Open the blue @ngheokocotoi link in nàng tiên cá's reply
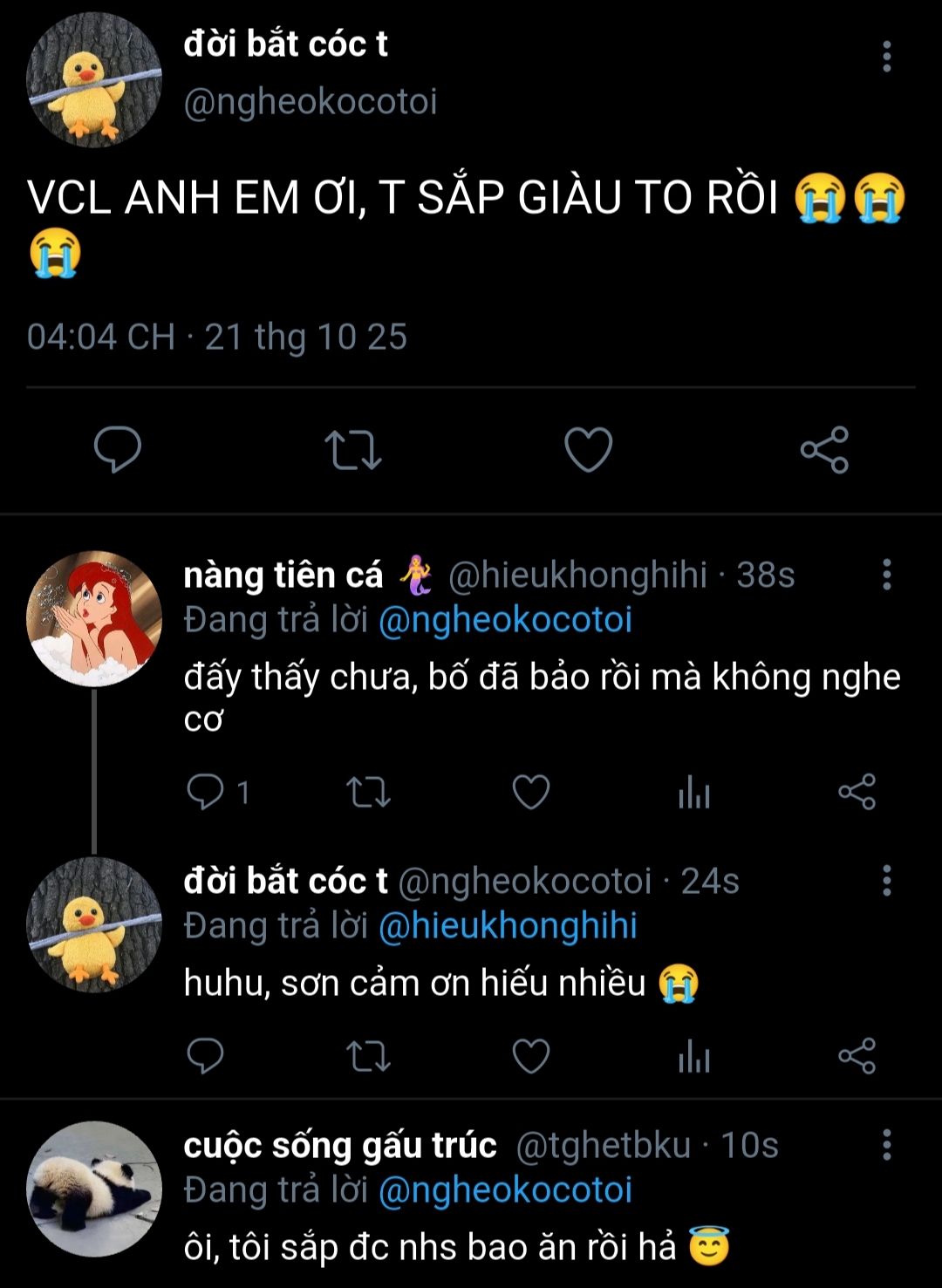Viewport: 942px width, 1288px height. (x=505, y=620)
